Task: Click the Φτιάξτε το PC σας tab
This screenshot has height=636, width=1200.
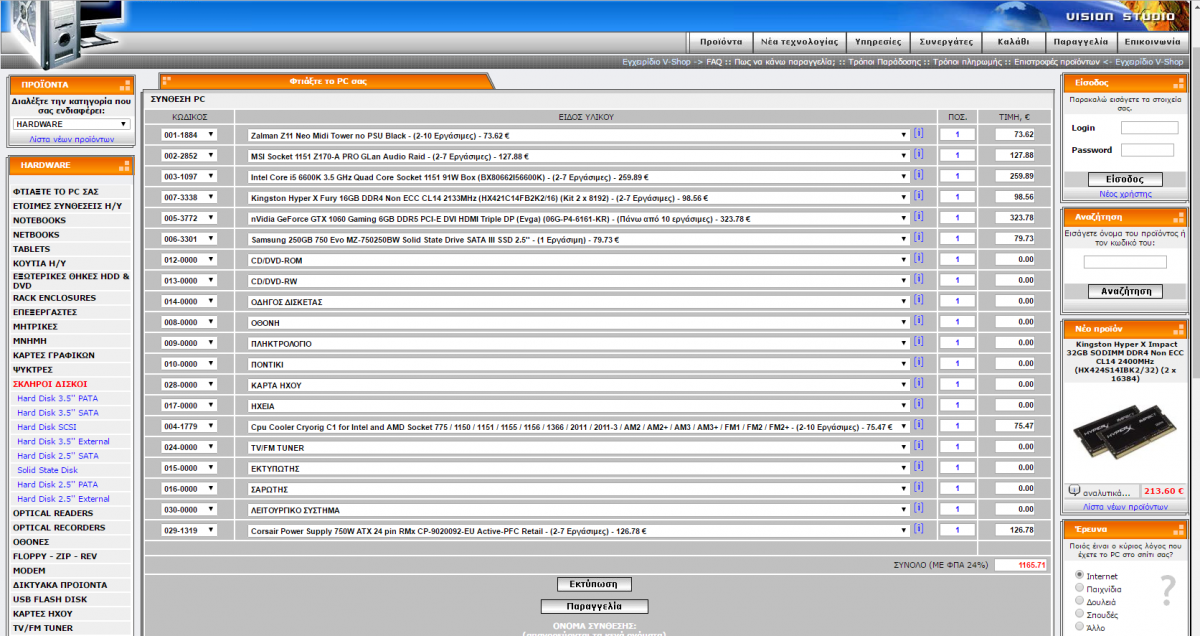Action: click(x=329, y=81)
